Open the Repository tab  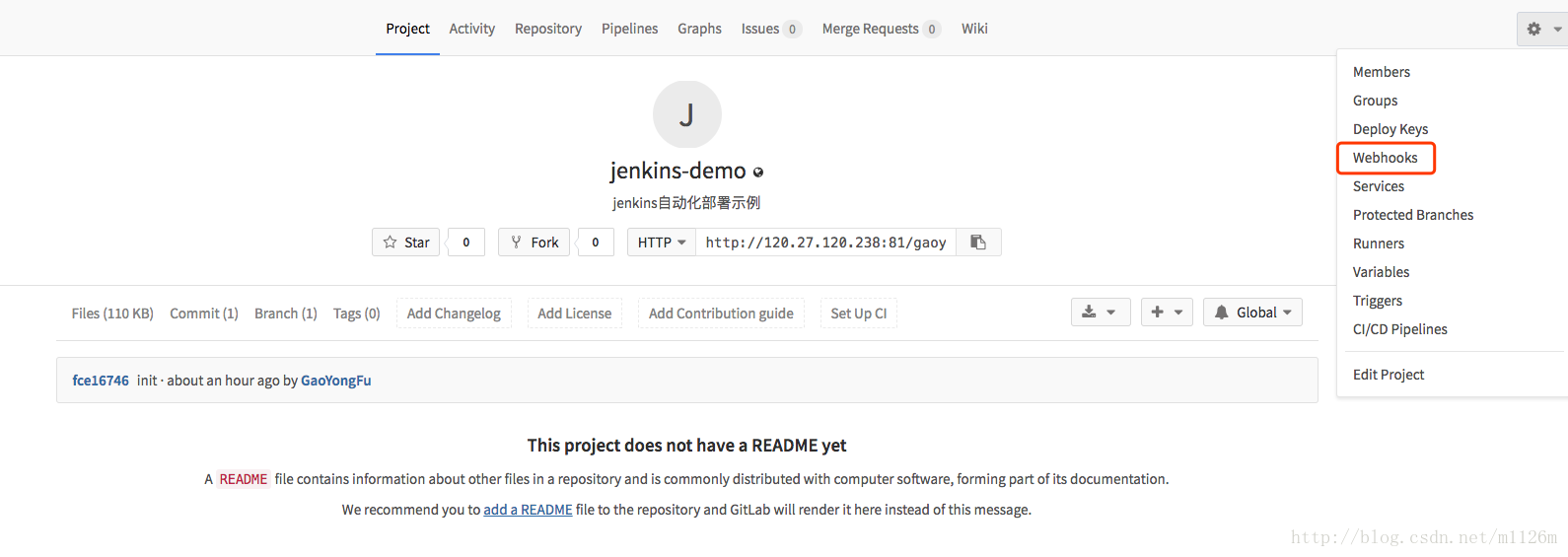[x=548, y=29]
